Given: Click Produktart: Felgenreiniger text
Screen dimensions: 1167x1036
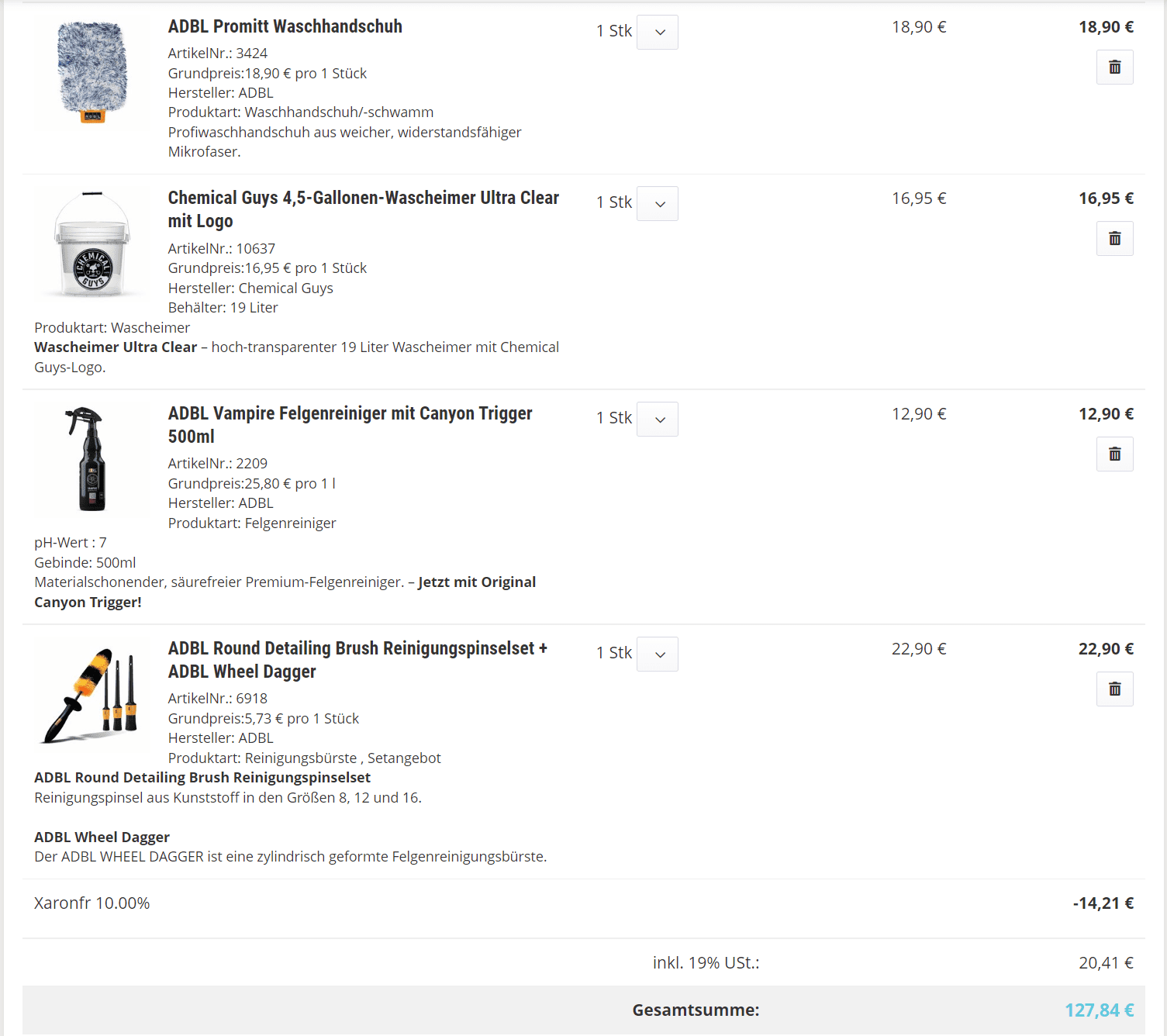Looking at the screenshot, I should tap(252, 523).
